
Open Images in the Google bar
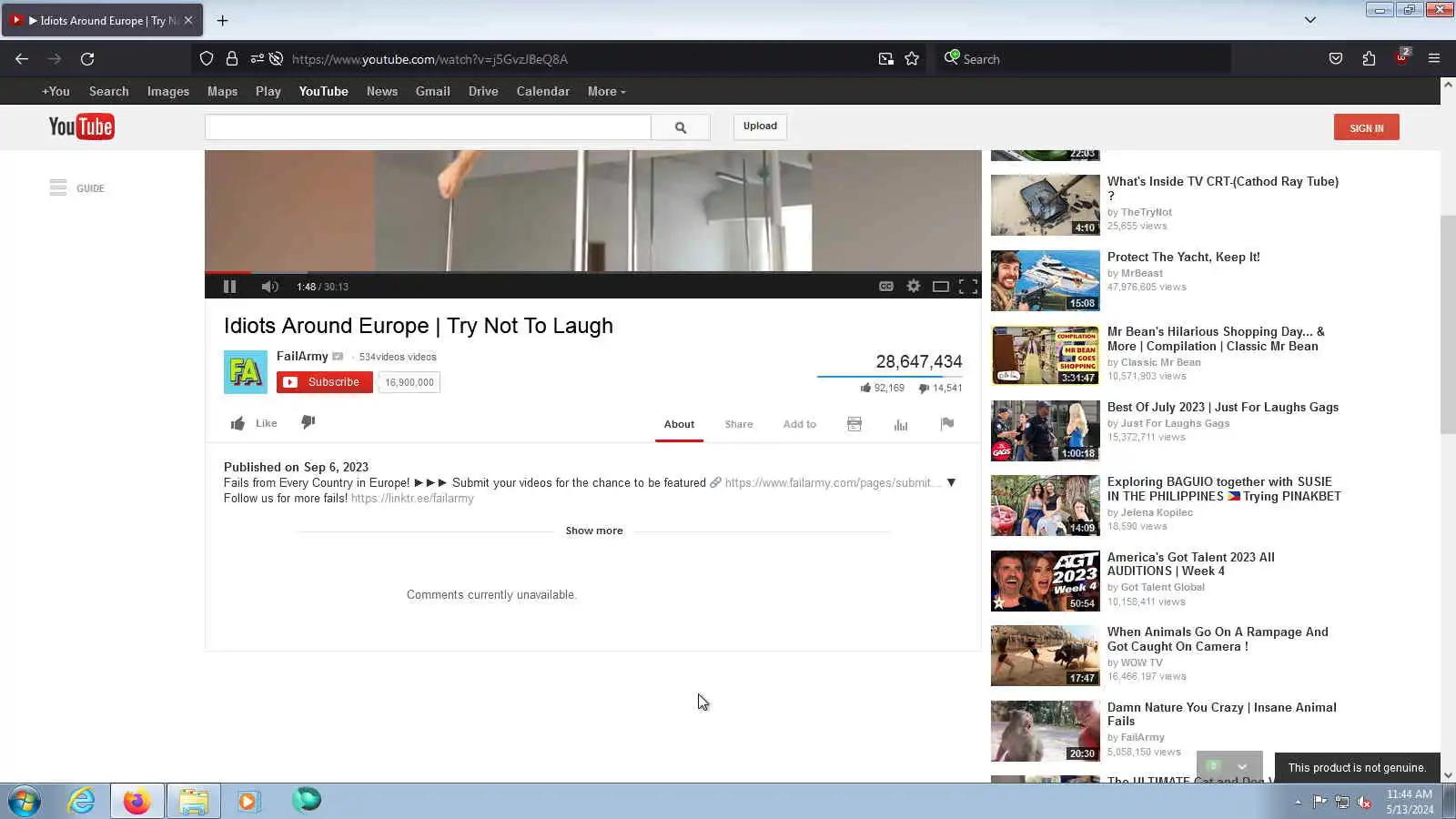pyautogui.click(x=168, y=91)
